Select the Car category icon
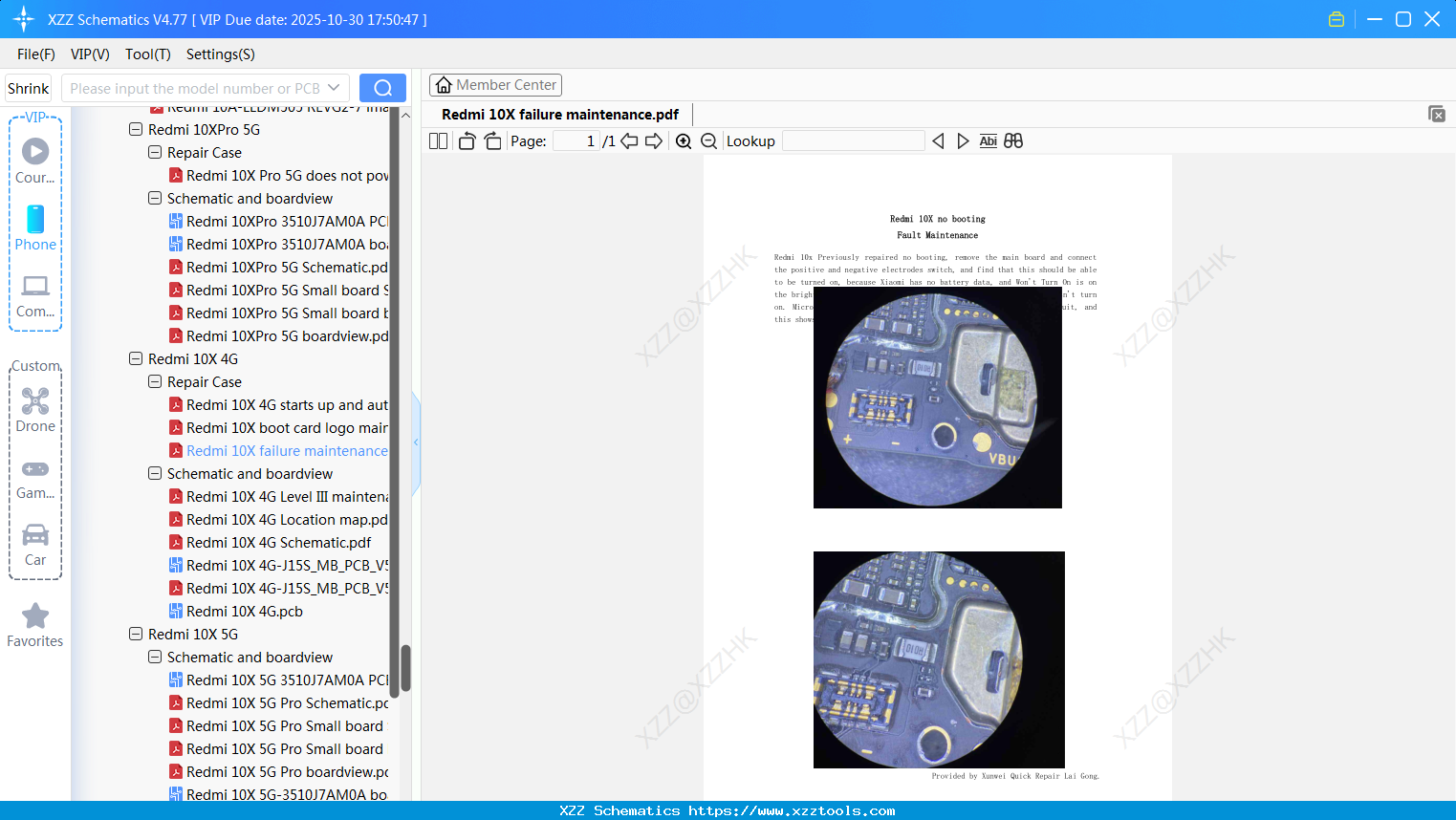1456x820 pixels. pos(35,545)
